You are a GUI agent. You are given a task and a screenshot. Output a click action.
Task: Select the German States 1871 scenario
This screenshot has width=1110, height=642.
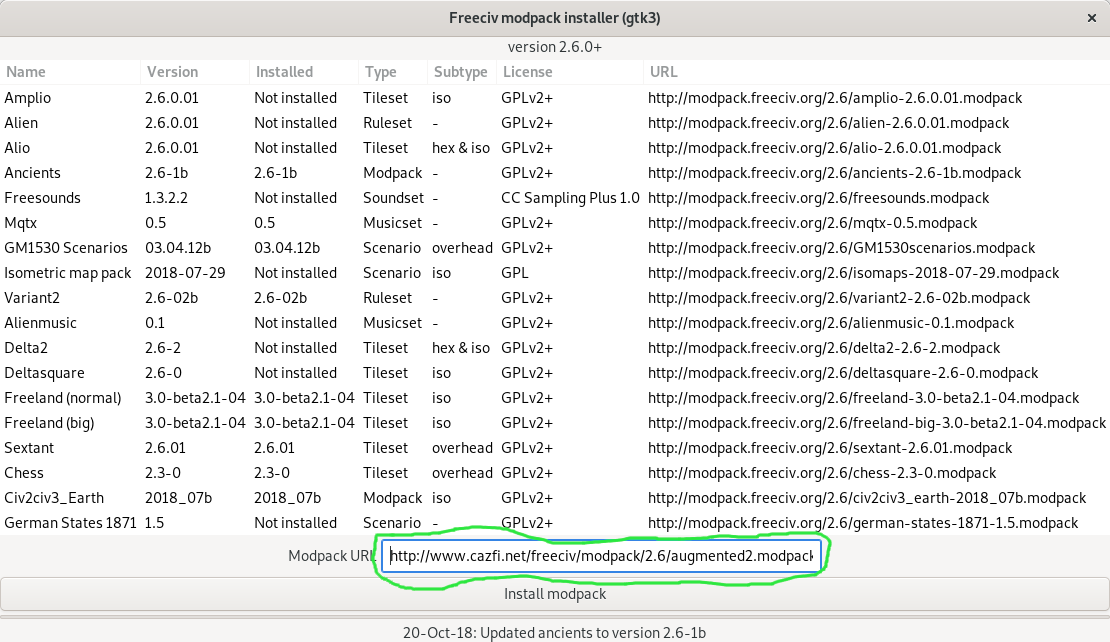70,523
